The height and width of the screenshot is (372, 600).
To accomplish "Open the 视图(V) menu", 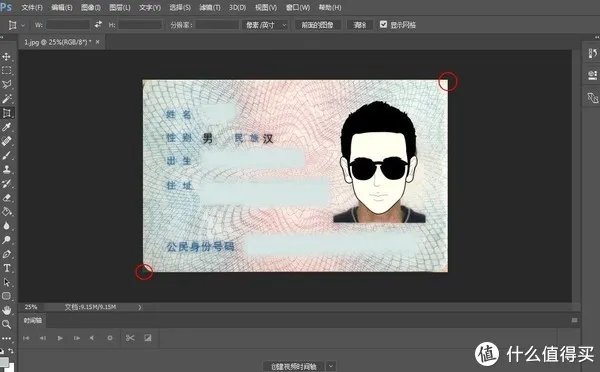I will (266, 7).
